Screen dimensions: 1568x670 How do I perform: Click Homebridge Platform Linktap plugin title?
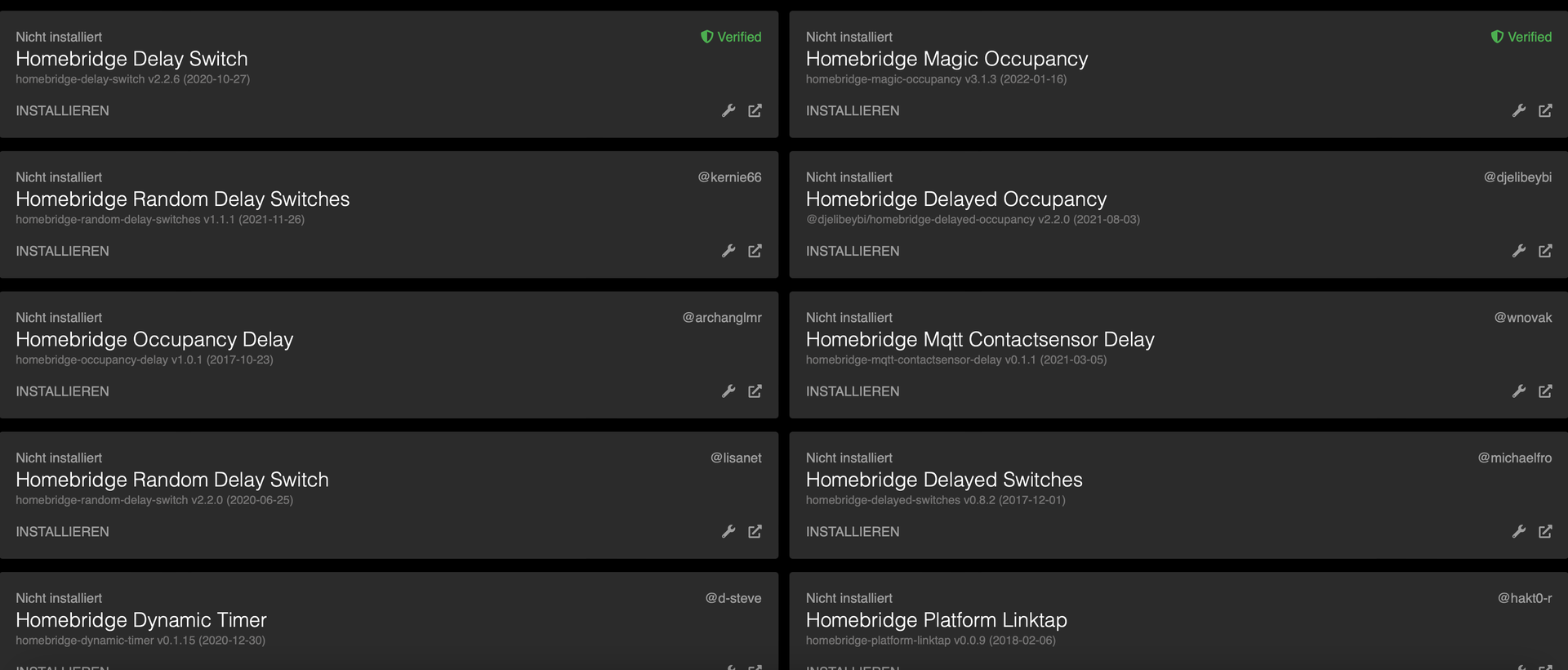coord(936,620)
